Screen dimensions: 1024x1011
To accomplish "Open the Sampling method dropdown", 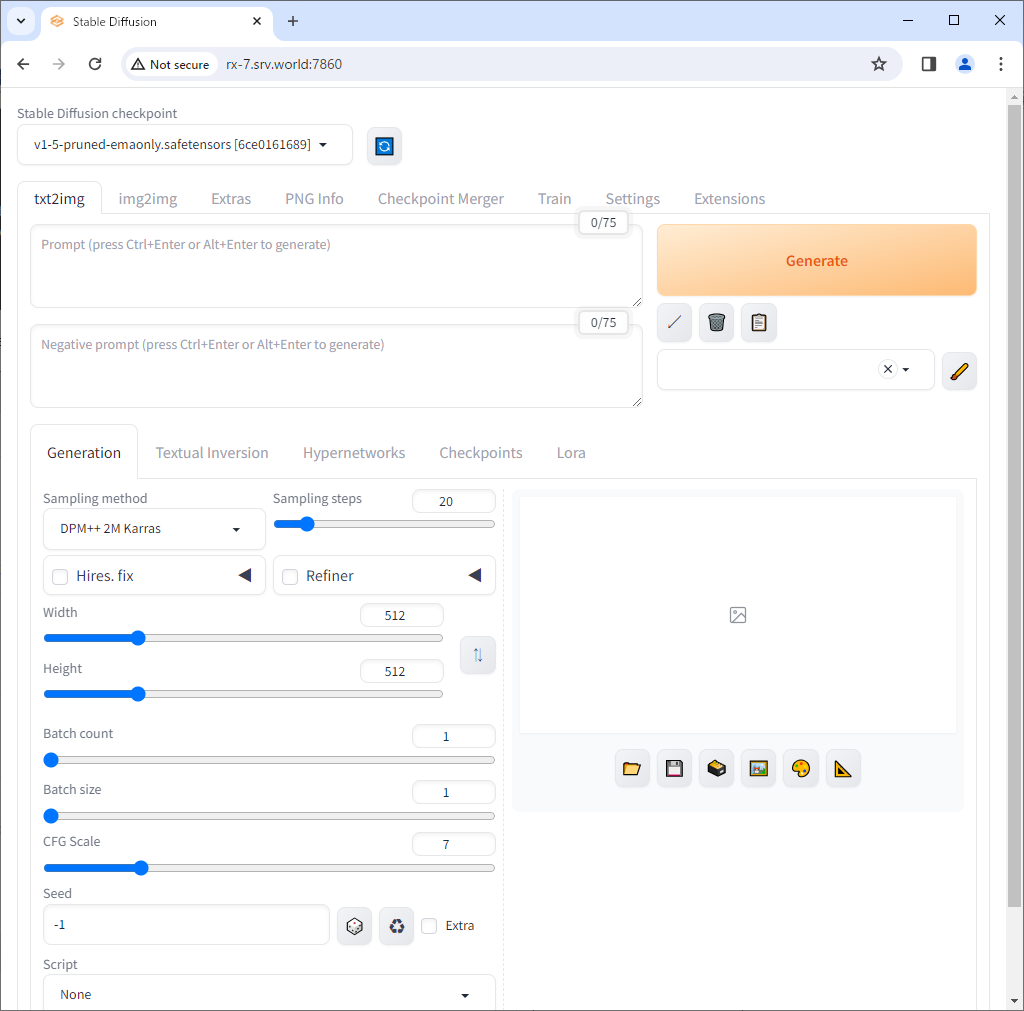I will (x=154, y=529).
